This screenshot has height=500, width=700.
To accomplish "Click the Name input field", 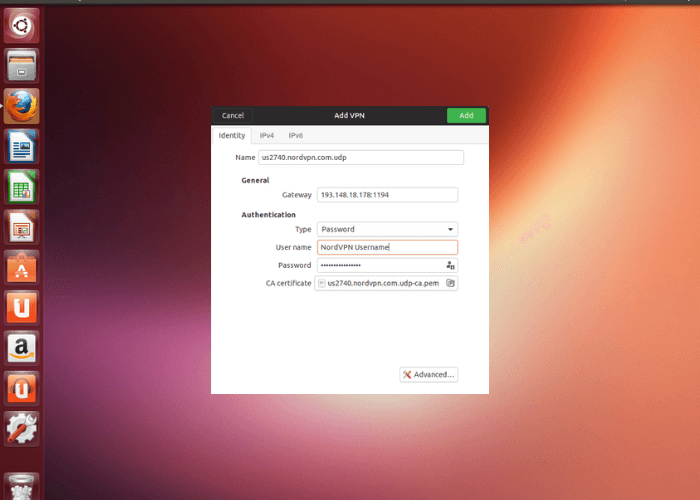I will pos(361,157).
